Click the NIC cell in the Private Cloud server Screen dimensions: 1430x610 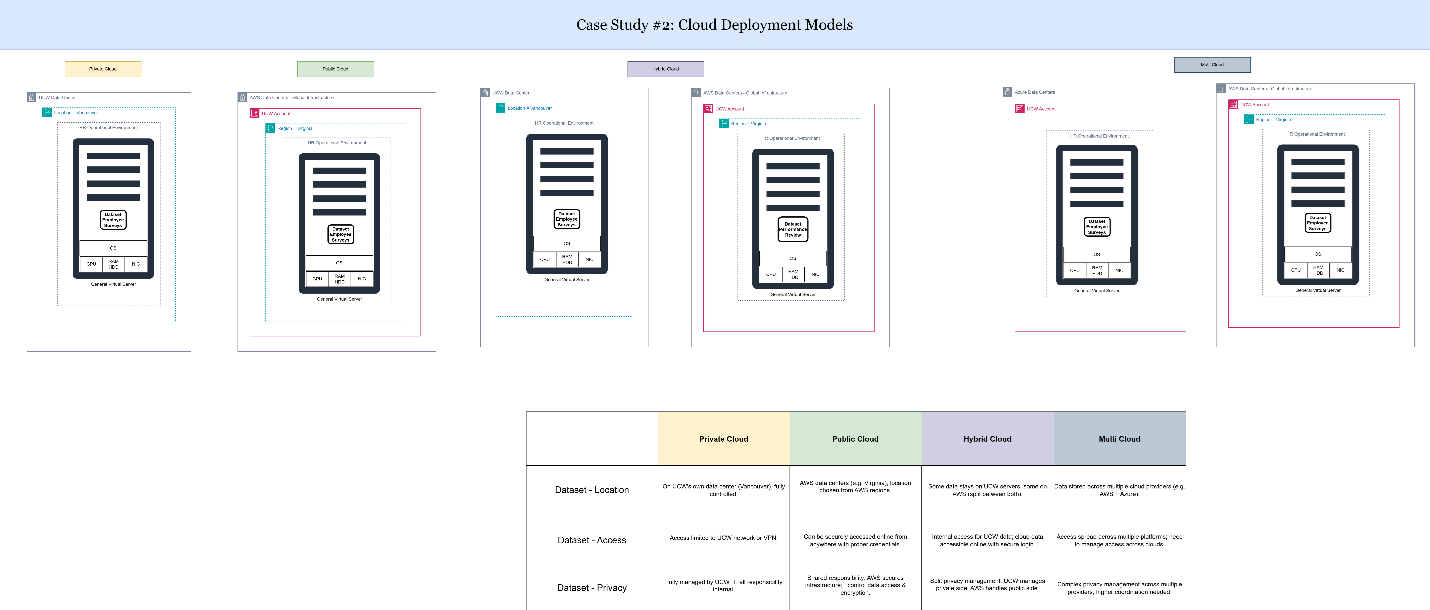point(136,265)
